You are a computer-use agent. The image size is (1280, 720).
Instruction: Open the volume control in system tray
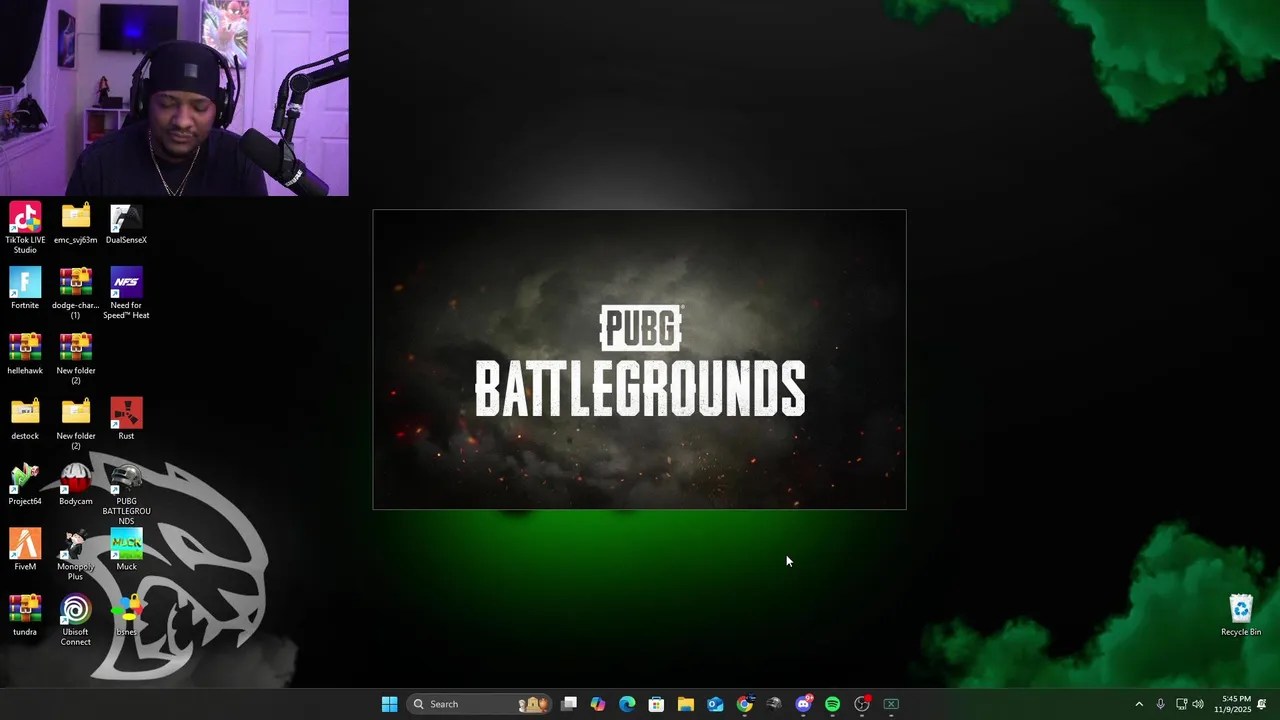1198,704
